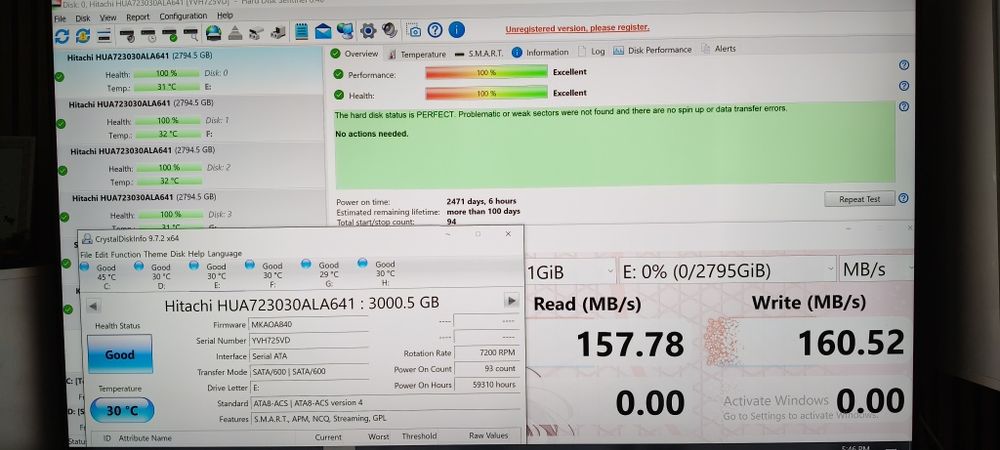Open Hard Disk Sentinel Help menu
Image resolution: width=1000 pixels, height=450 pixels.
(225, 16)
